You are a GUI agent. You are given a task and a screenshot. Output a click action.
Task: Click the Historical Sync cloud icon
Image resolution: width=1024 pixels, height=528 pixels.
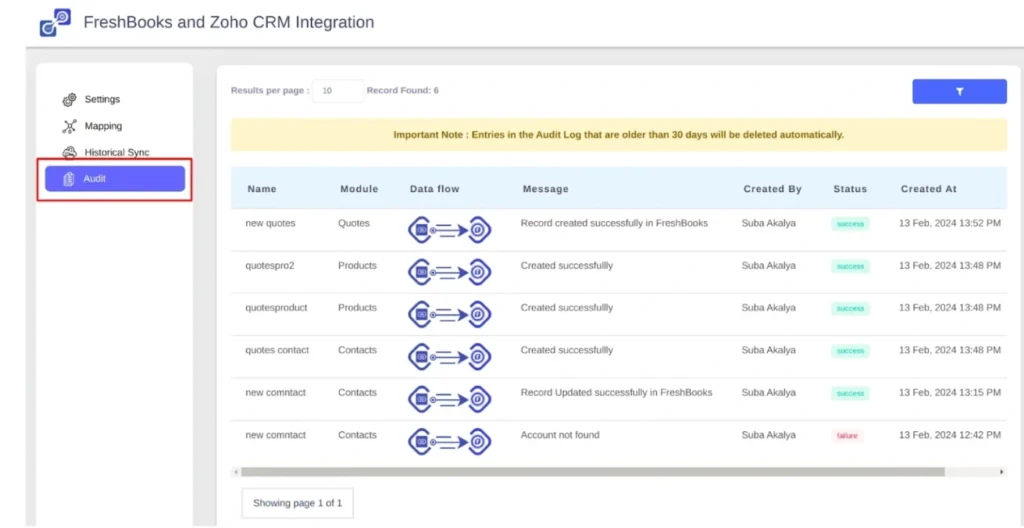pos(69,152)
